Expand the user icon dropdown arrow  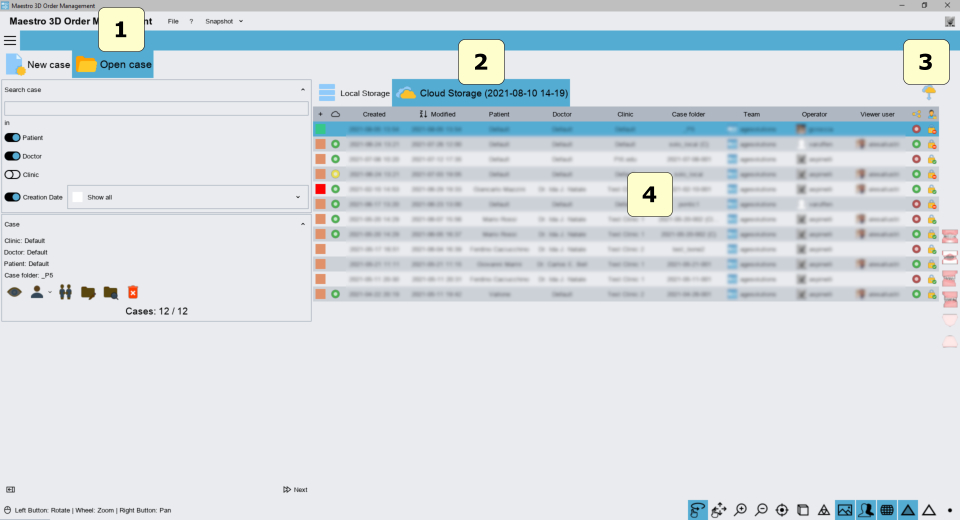(50, 293)
